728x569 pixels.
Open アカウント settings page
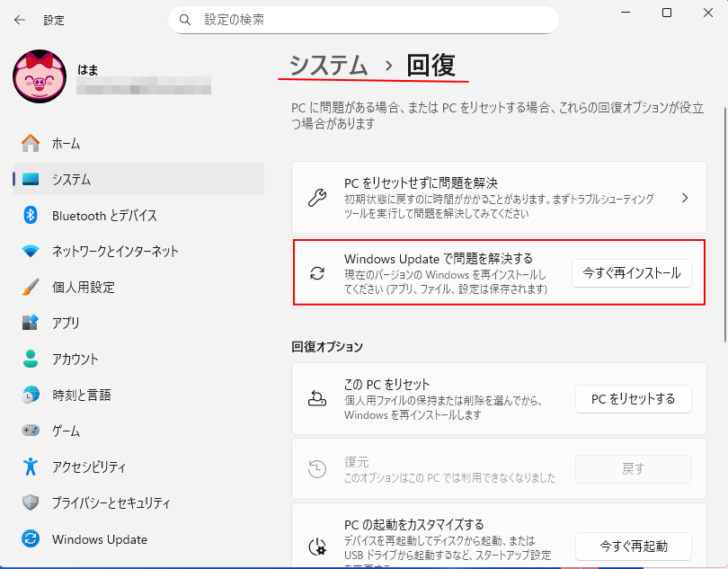pos(138,359)
